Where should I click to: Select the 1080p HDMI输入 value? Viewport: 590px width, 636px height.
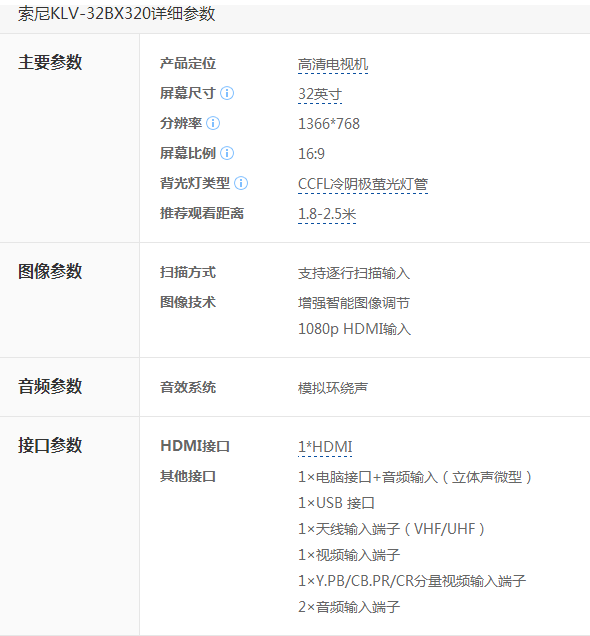tap(354, 329)
